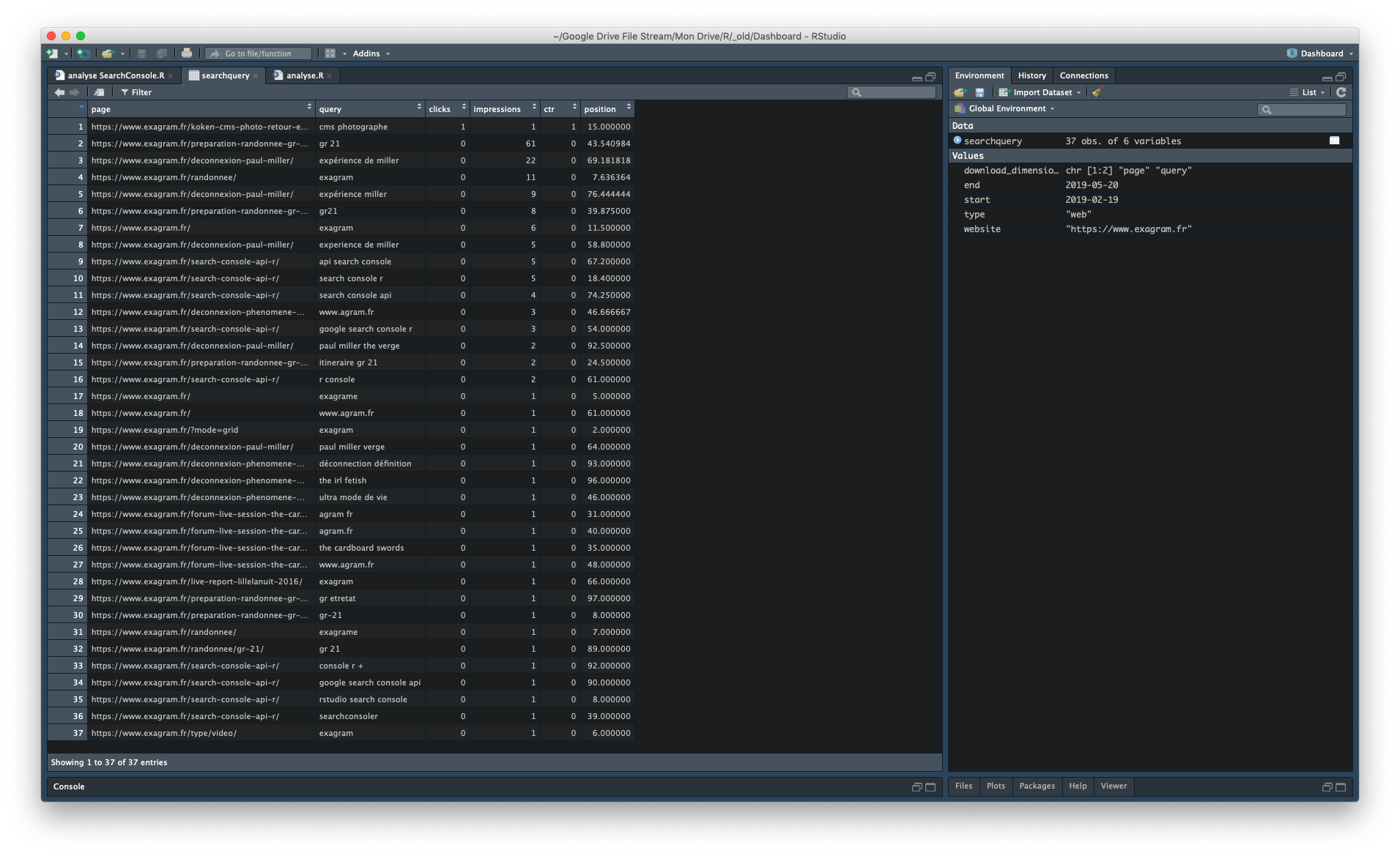Sort by the impressions column header

pos(505,108)
